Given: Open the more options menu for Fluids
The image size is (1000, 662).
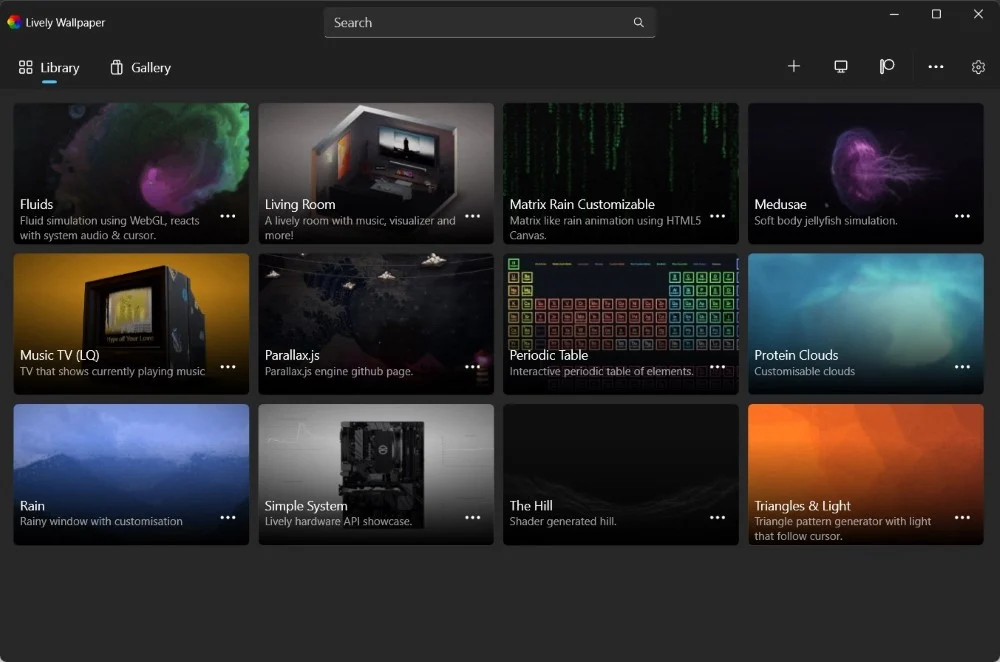Looking at the screenshot, I should click(x=228, y=216).
